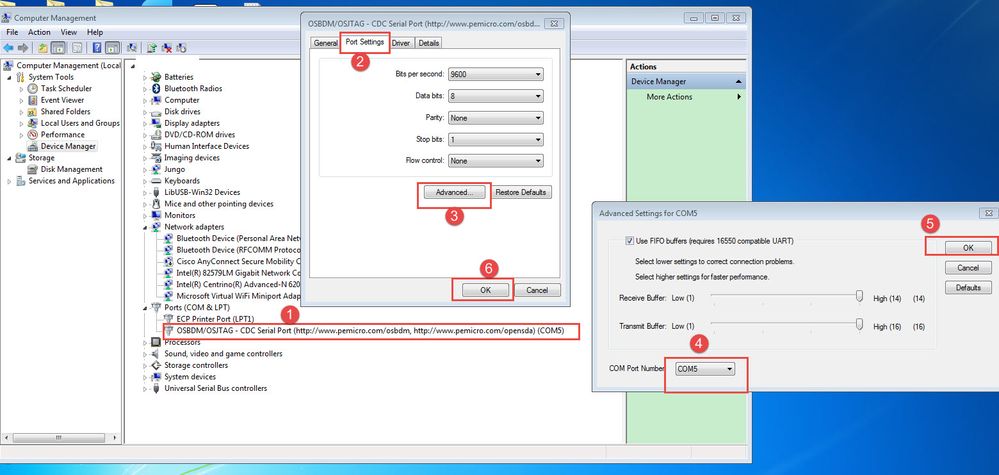Select the DVD/CD-ROM drives category icon
Image resolution: width=999 pixels, height=475 pixels.
click(x=156, y=134)
